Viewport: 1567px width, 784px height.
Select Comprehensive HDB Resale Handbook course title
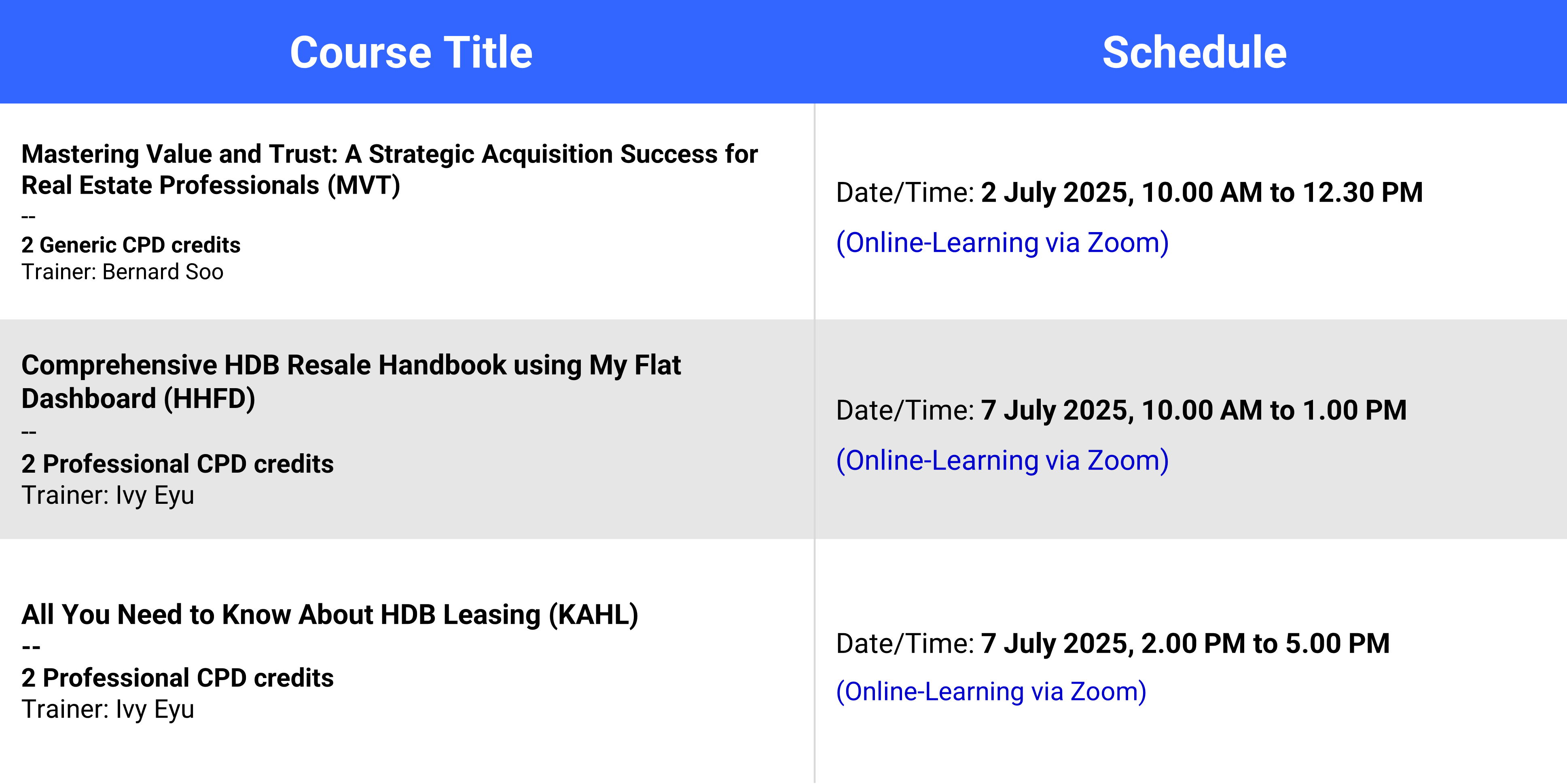tap(351, 382)
